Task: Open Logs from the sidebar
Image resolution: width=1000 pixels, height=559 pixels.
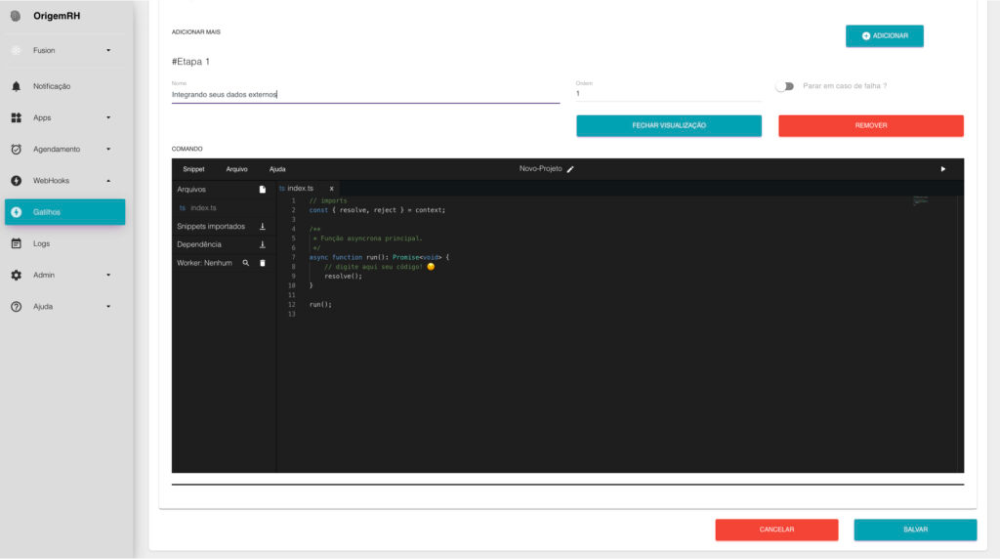Action: 41,243
